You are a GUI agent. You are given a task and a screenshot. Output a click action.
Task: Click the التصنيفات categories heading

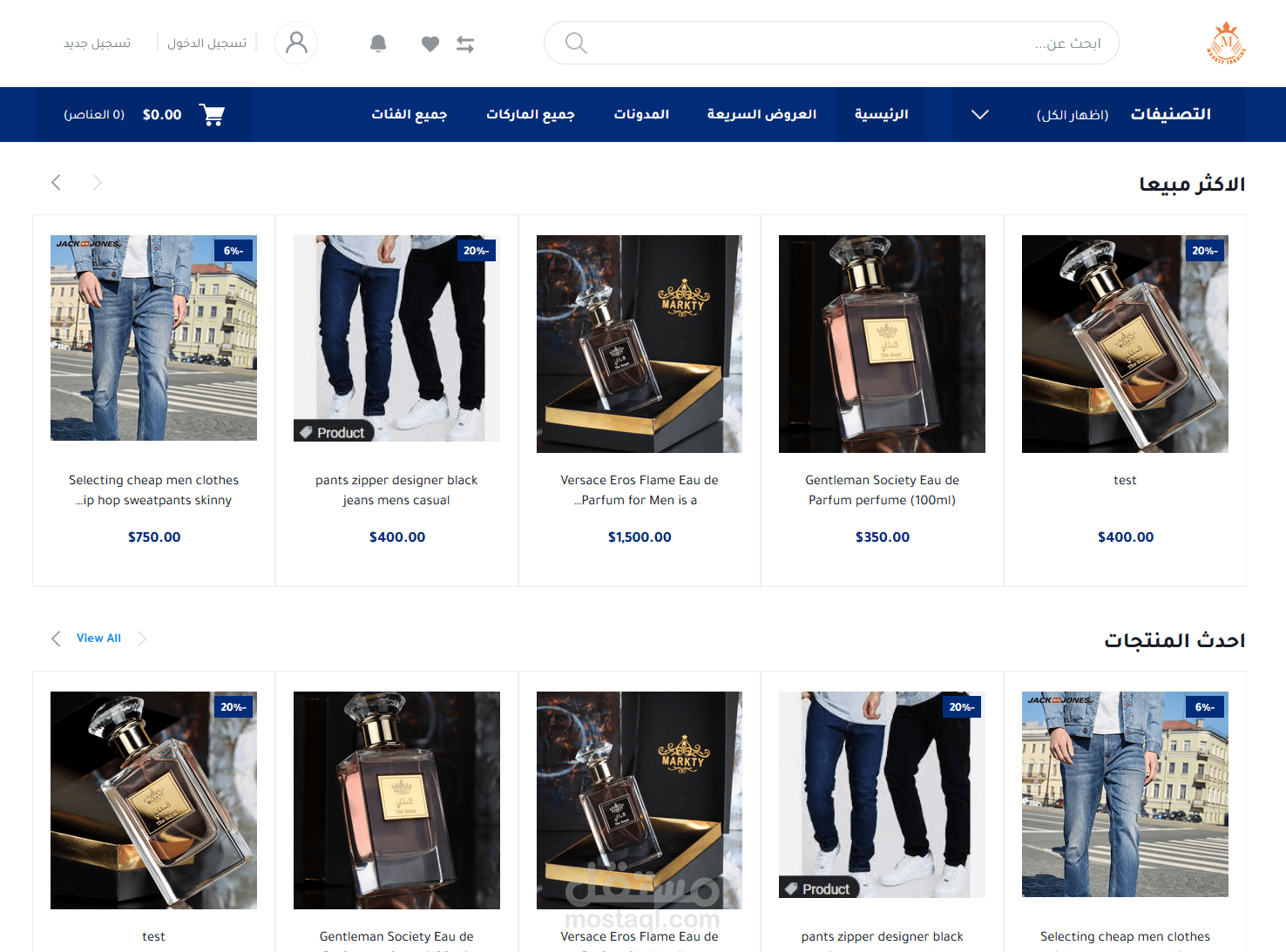pos(1171,114)
